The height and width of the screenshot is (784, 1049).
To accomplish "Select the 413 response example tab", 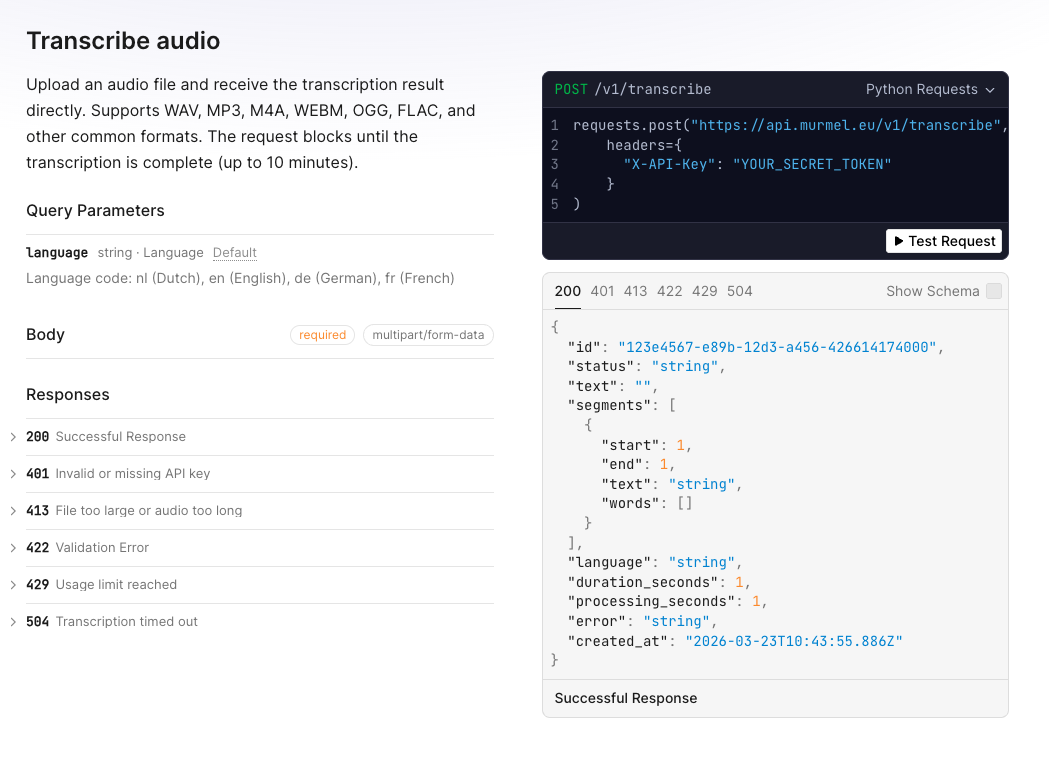I will (x=635, y=291).
